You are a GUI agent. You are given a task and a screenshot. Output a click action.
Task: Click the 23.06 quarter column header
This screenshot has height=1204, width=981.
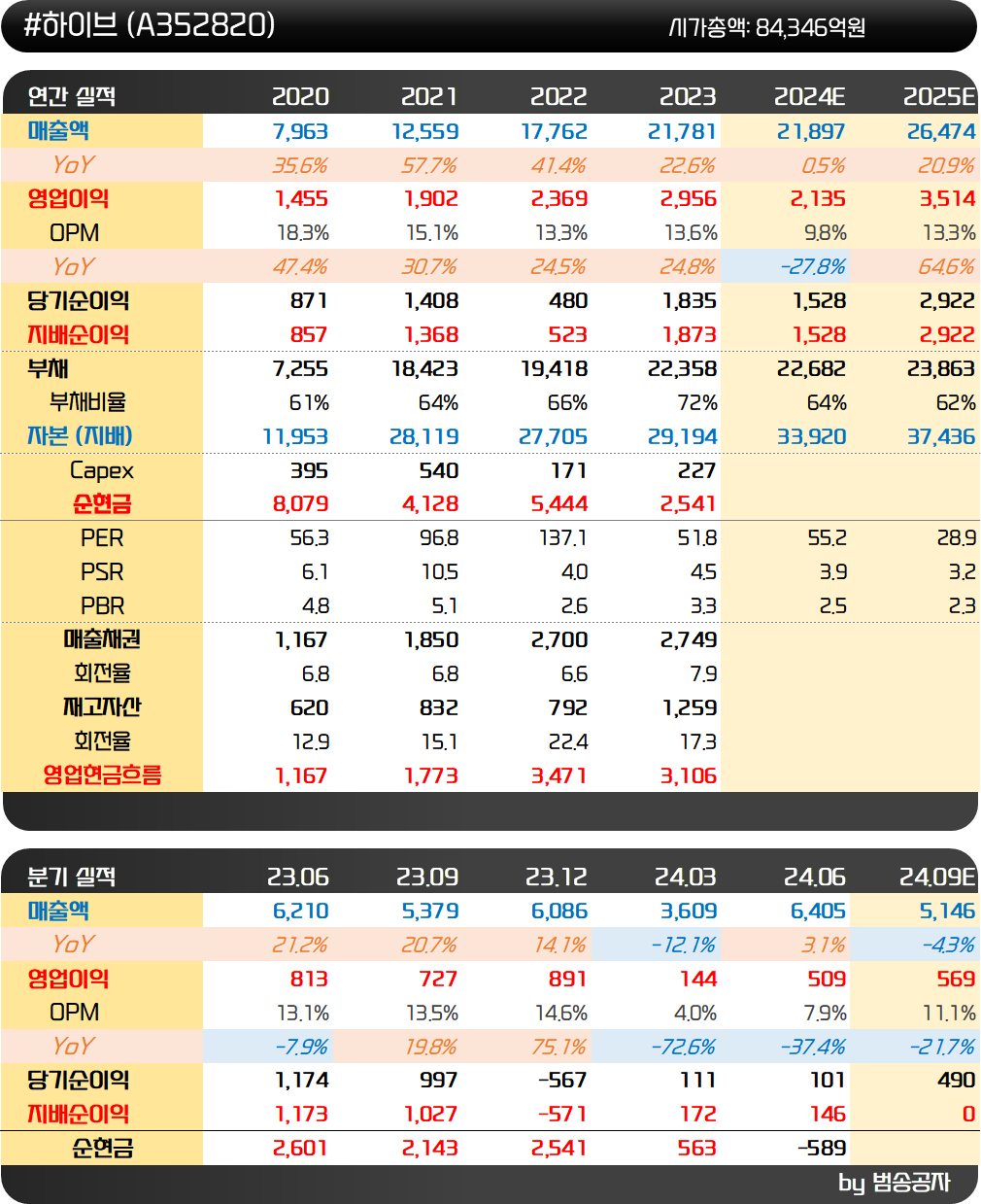[x=298, y=877]
